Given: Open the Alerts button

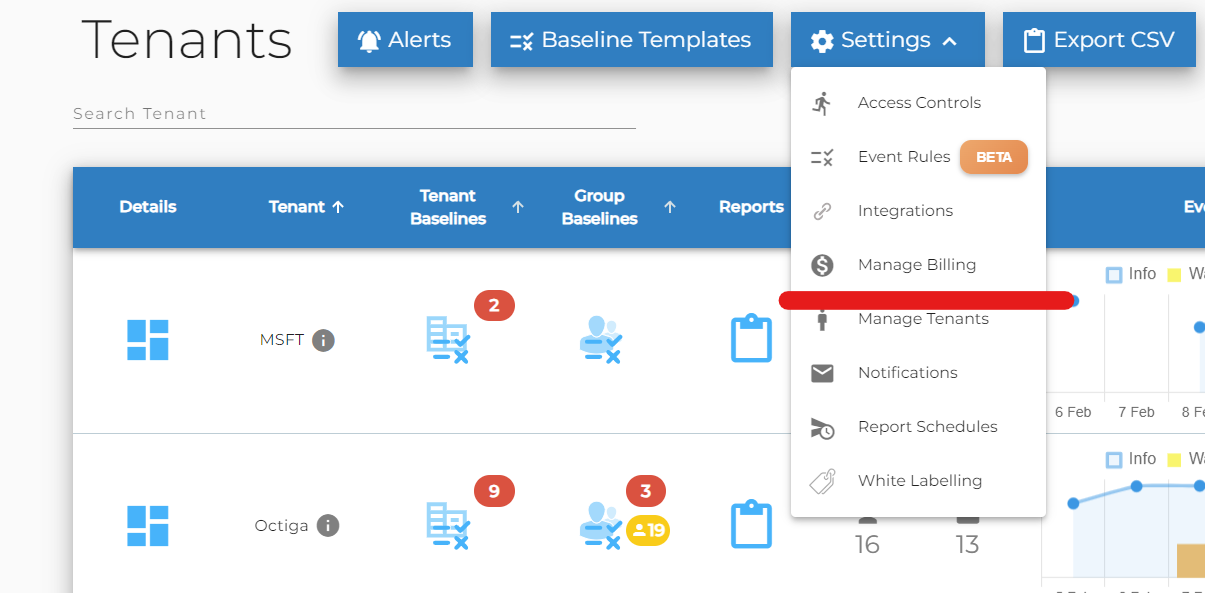Looking at the screenshot, I should [405, 40].
